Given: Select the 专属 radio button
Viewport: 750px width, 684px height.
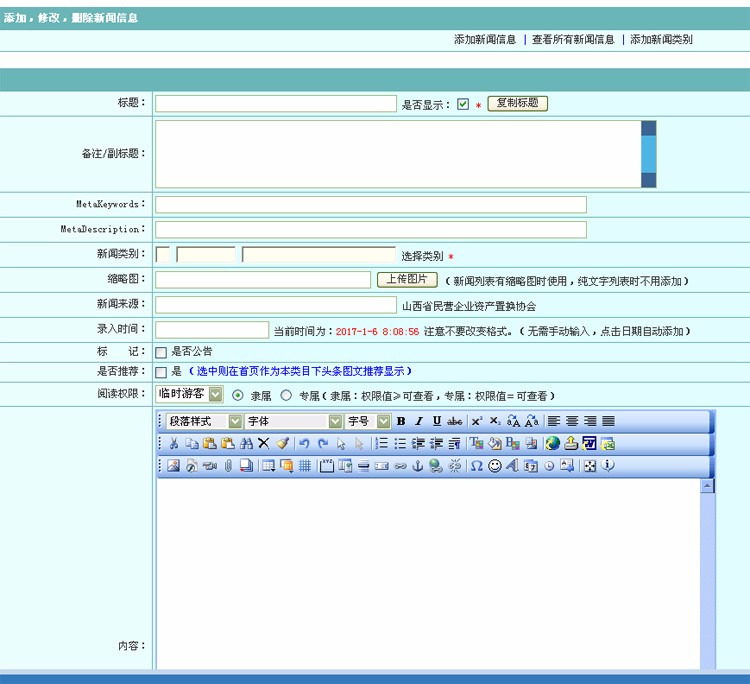Looking at the screenshot, I should [286, 396].
